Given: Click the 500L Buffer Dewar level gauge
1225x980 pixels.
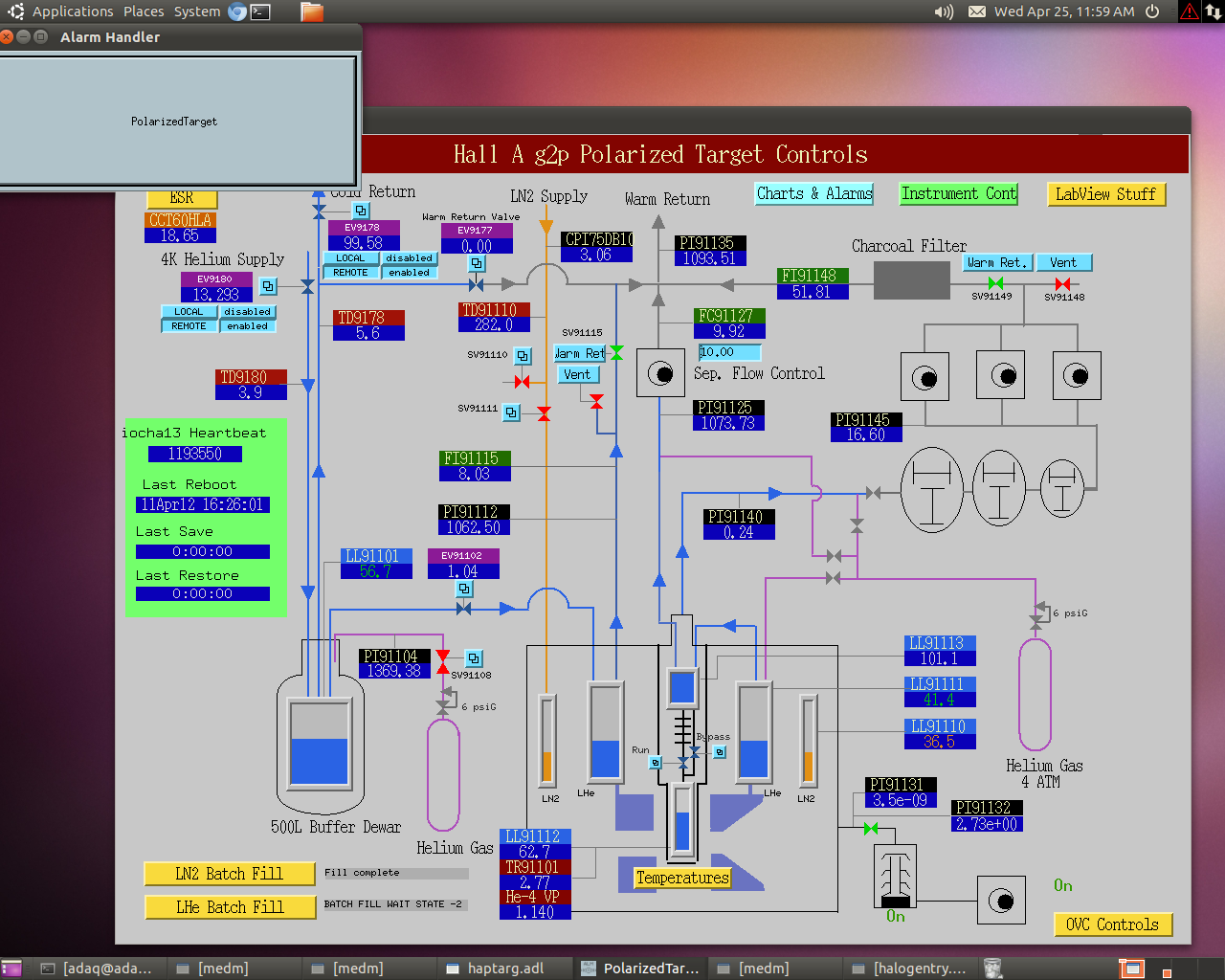Looking at the screenshot, I should pyautogui.click(x=320, y=744).
